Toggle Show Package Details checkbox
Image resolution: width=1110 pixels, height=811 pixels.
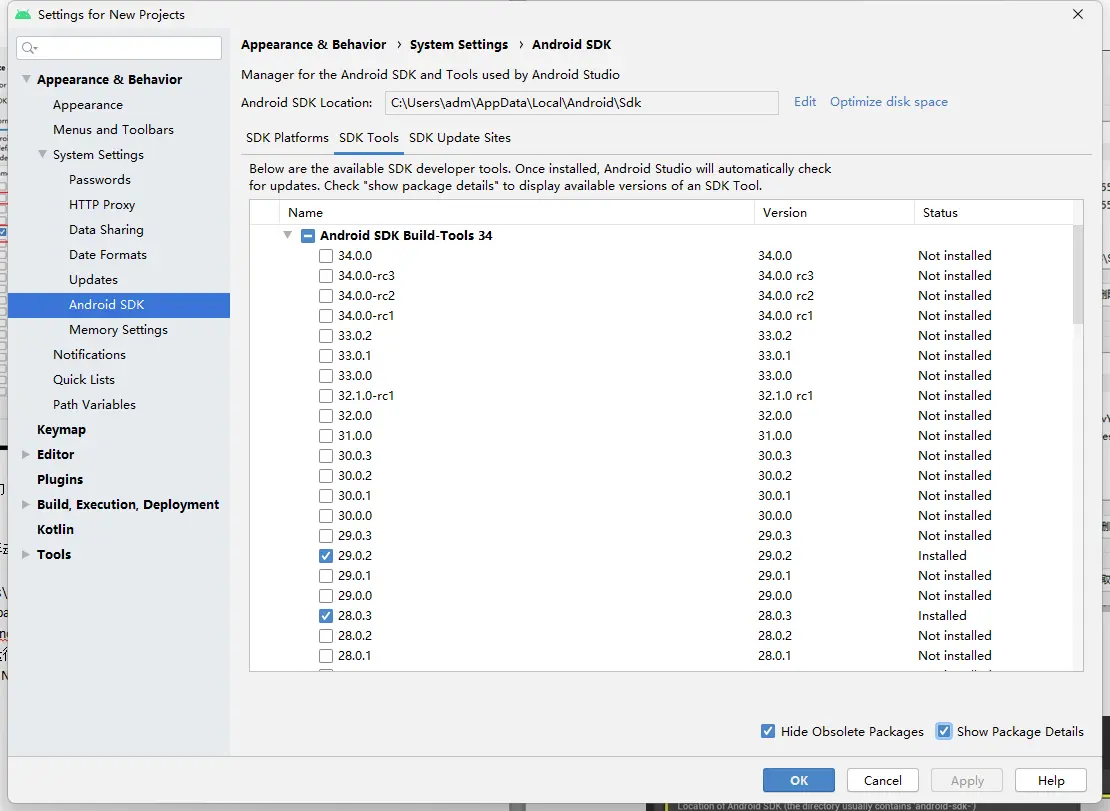tap(944, 731)
